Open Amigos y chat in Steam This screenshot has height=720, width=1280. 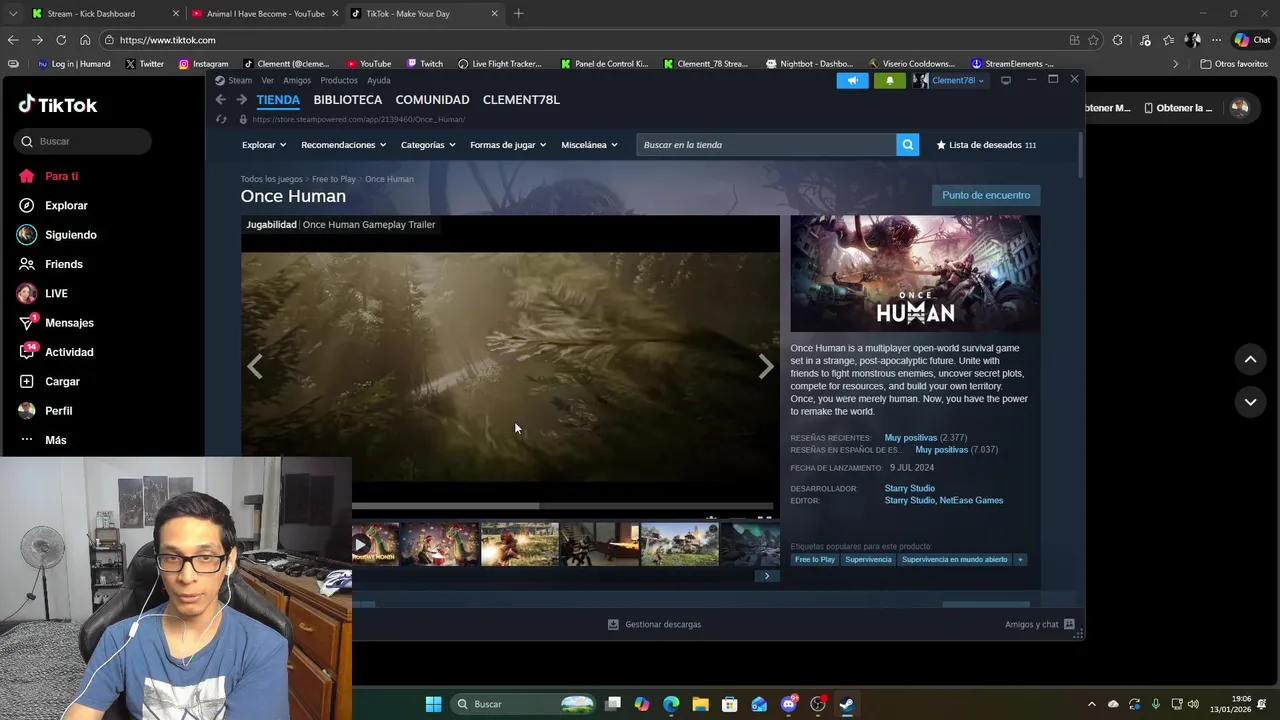(x=1039, y=624)
